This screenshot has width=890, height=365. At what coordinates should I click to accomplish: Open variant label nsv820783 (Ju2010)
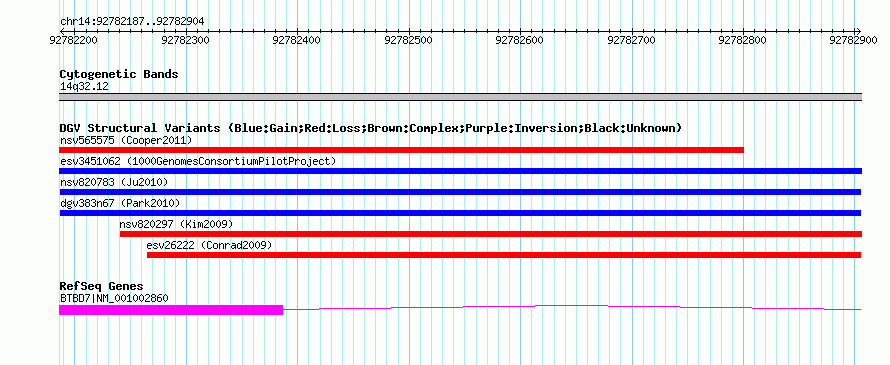[x=114, y=182]
